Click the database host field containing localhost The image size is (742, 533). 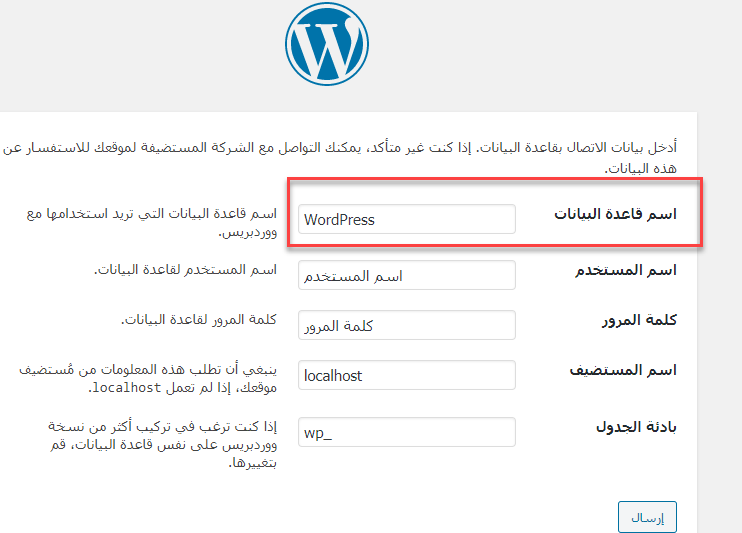[x=406, y=375]
